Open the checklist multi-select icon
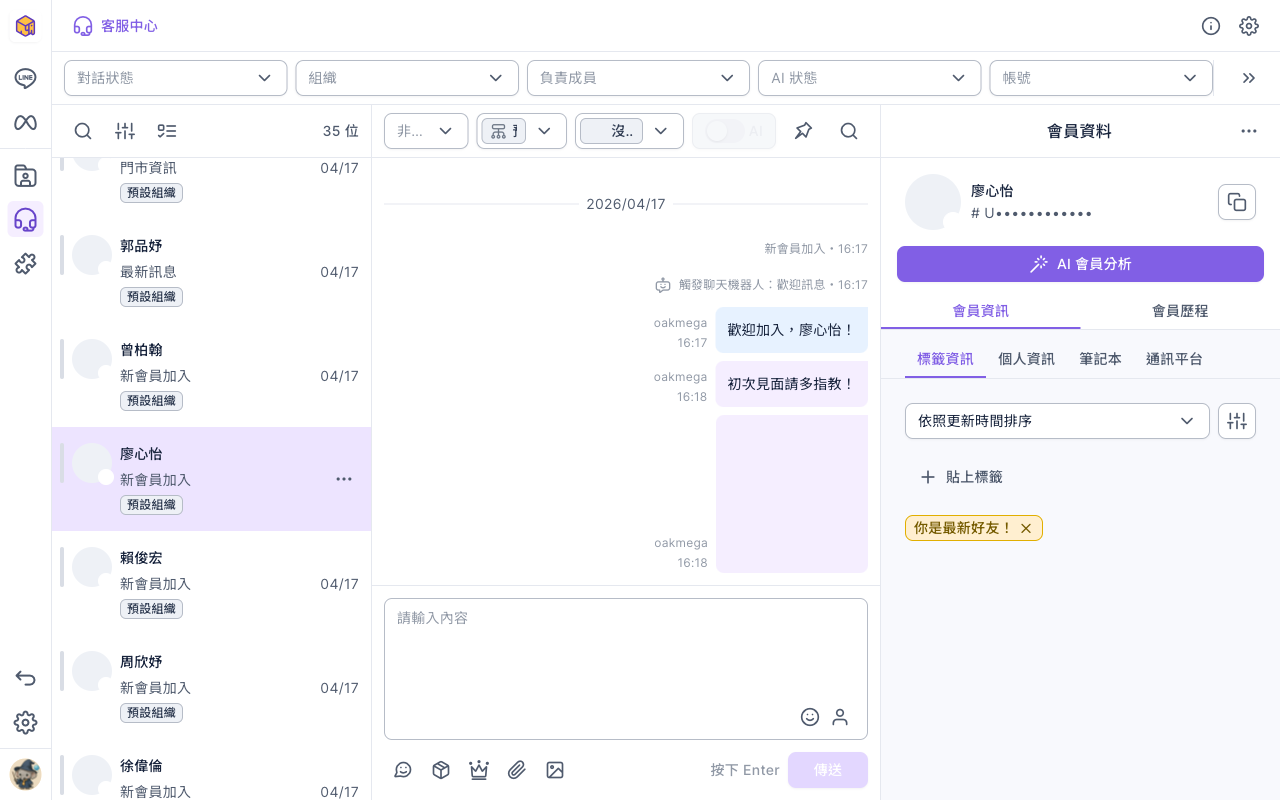This screenshot has width=1280, height=800. (167, 131)
